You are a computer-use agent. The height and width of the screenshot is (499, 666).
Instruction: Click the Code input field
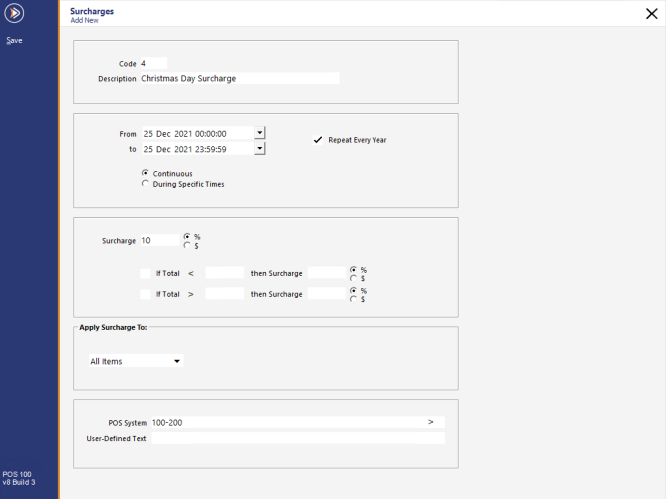153,63
